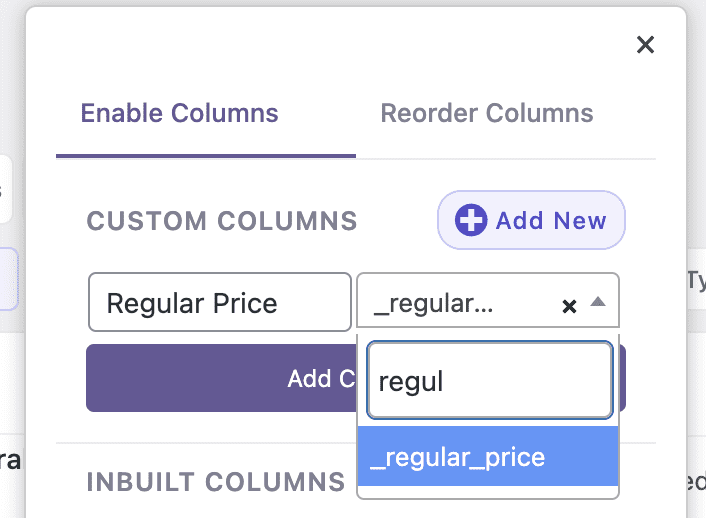Screen dimensions: 706x518
Task: Focus the Regular Price name field
Action: tap(219, 302)
